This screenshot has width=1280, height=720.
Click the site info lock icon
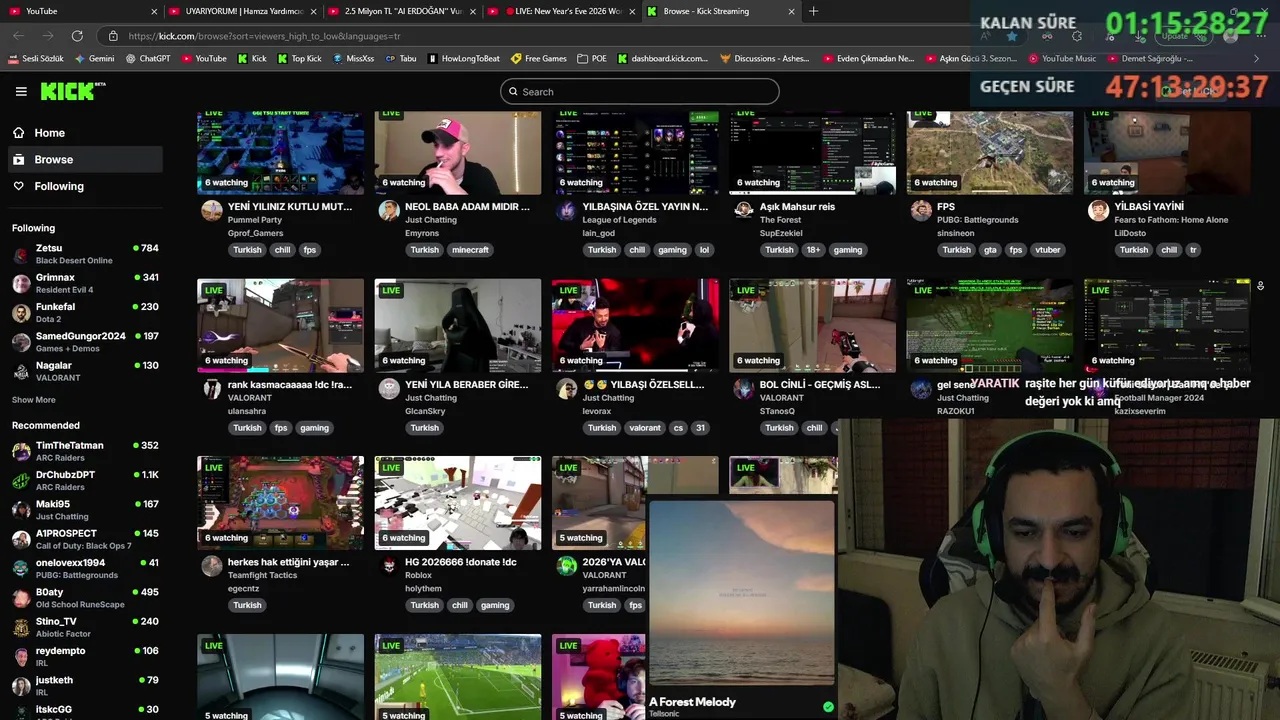tap(113, 36)
